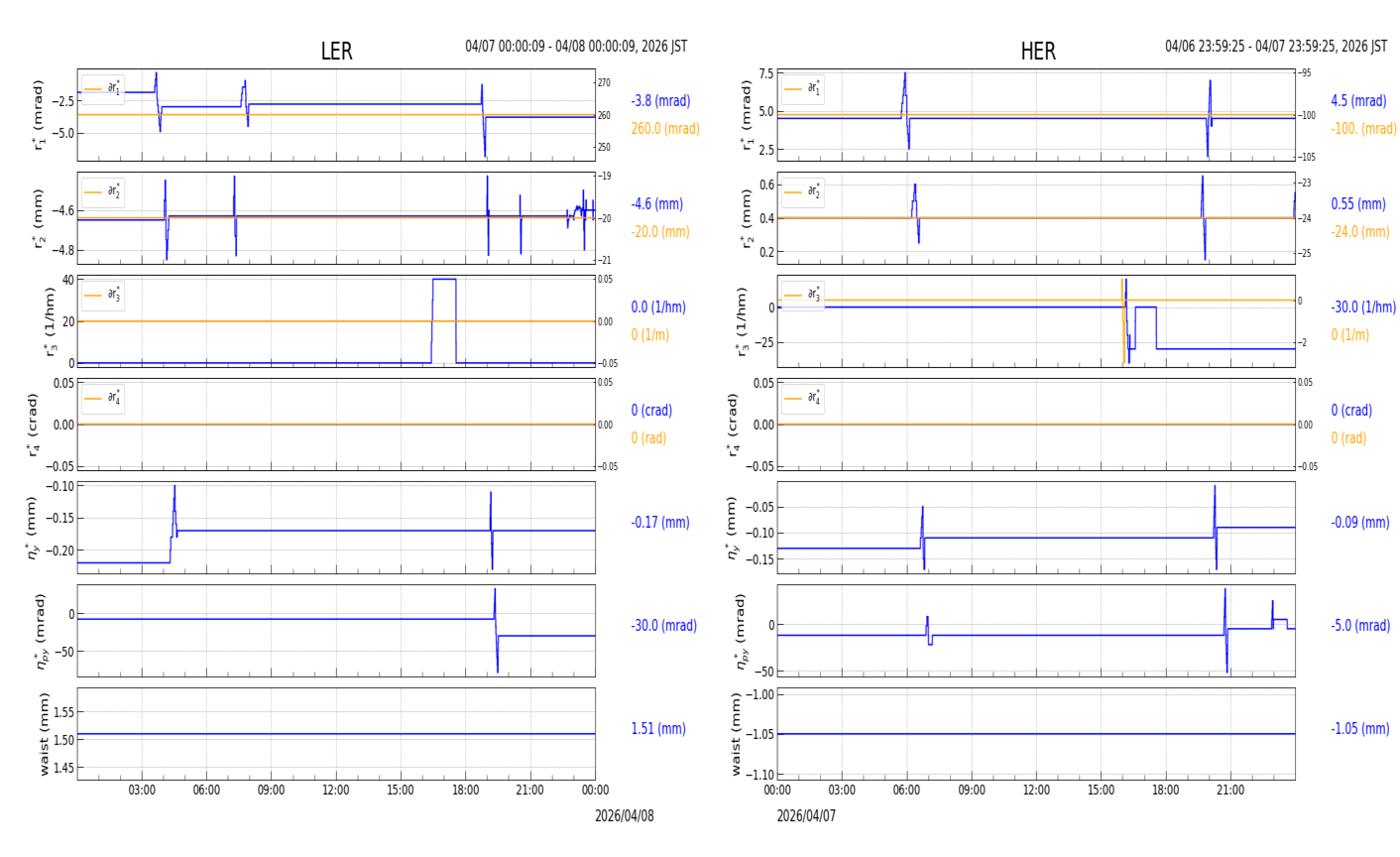Click the HER 'waist (mm)' y-axis label
1400x857 pixels.
coord(737,734)
